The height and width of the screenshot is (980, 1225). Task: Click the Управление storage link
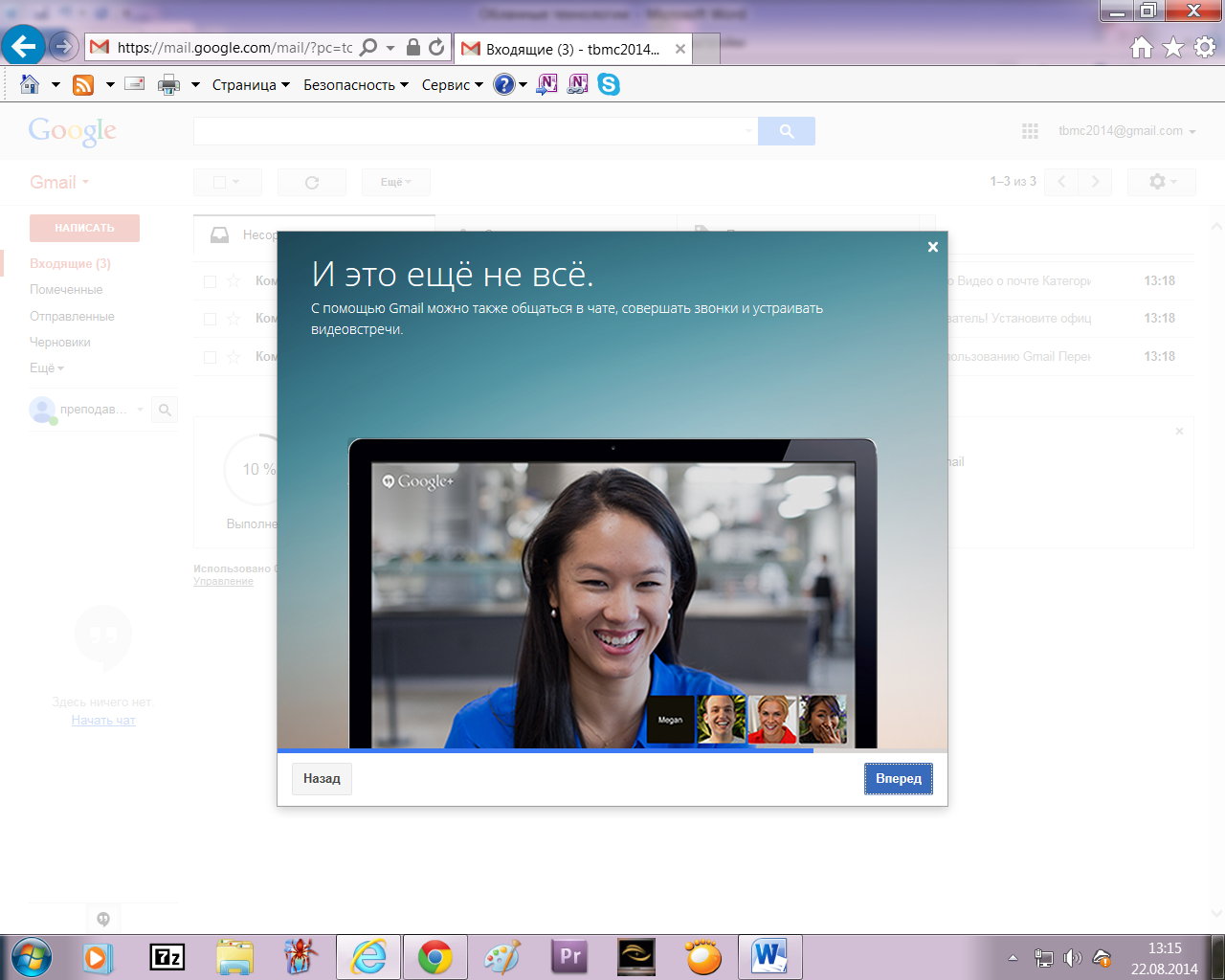(223, 581)
